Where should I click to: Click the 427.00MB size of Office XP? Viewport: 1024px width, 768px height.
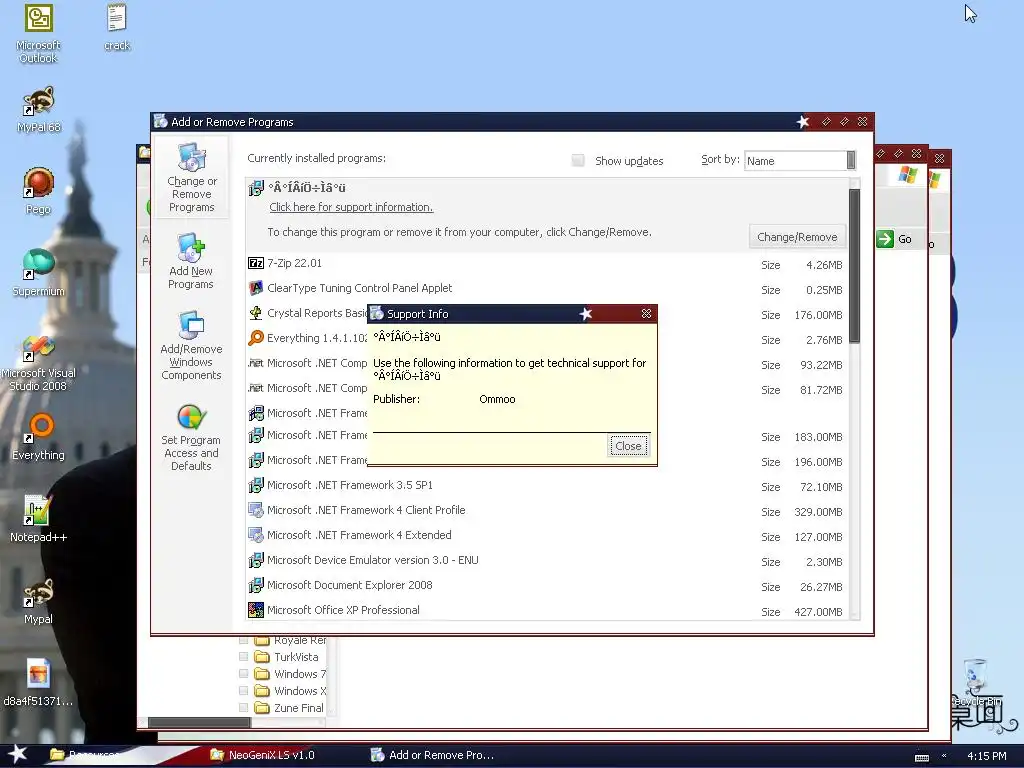click(x=818, y=612)
